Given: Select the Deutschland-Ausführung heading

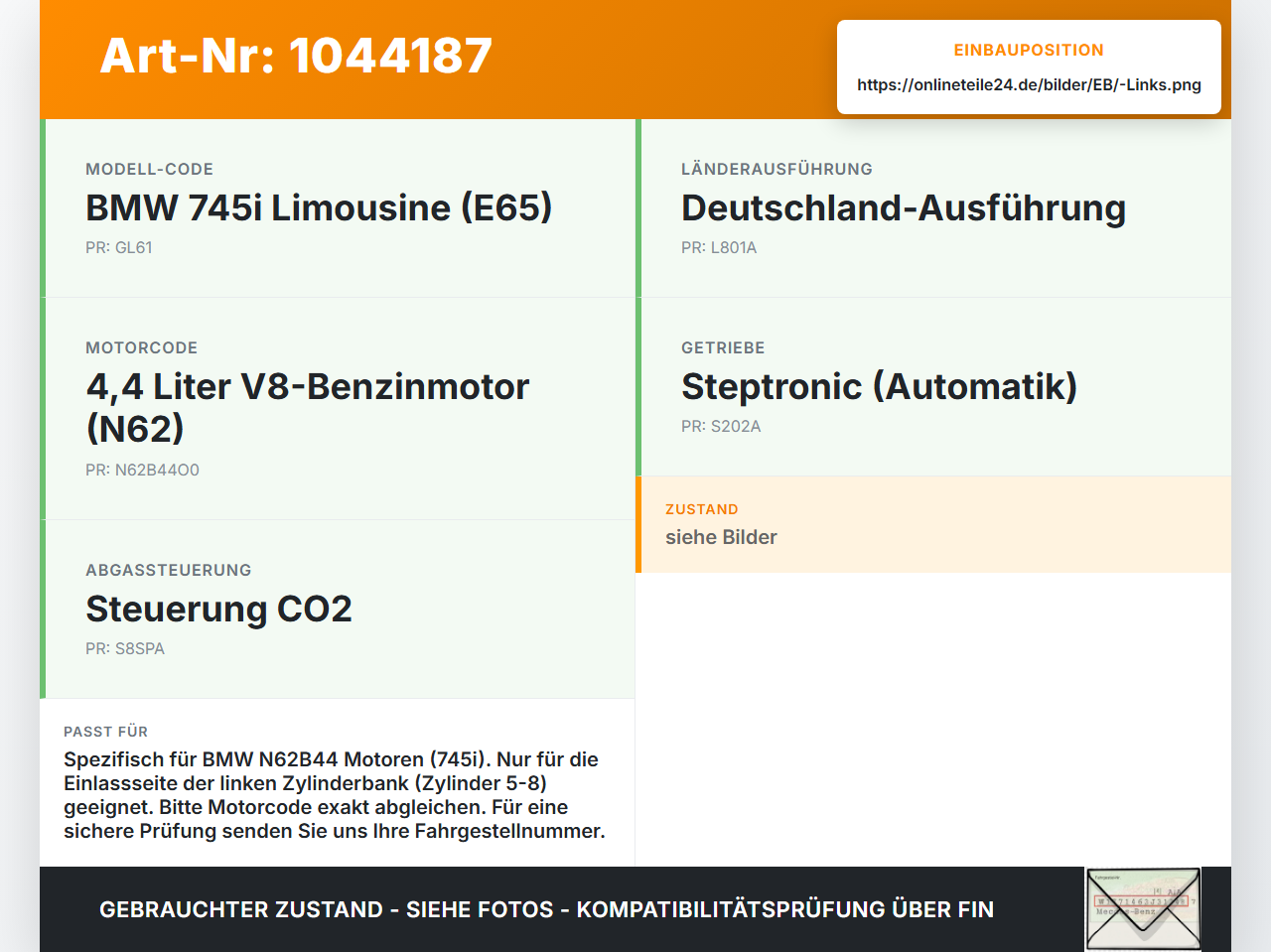Looking at the screenshot, I should pos(904,207).
